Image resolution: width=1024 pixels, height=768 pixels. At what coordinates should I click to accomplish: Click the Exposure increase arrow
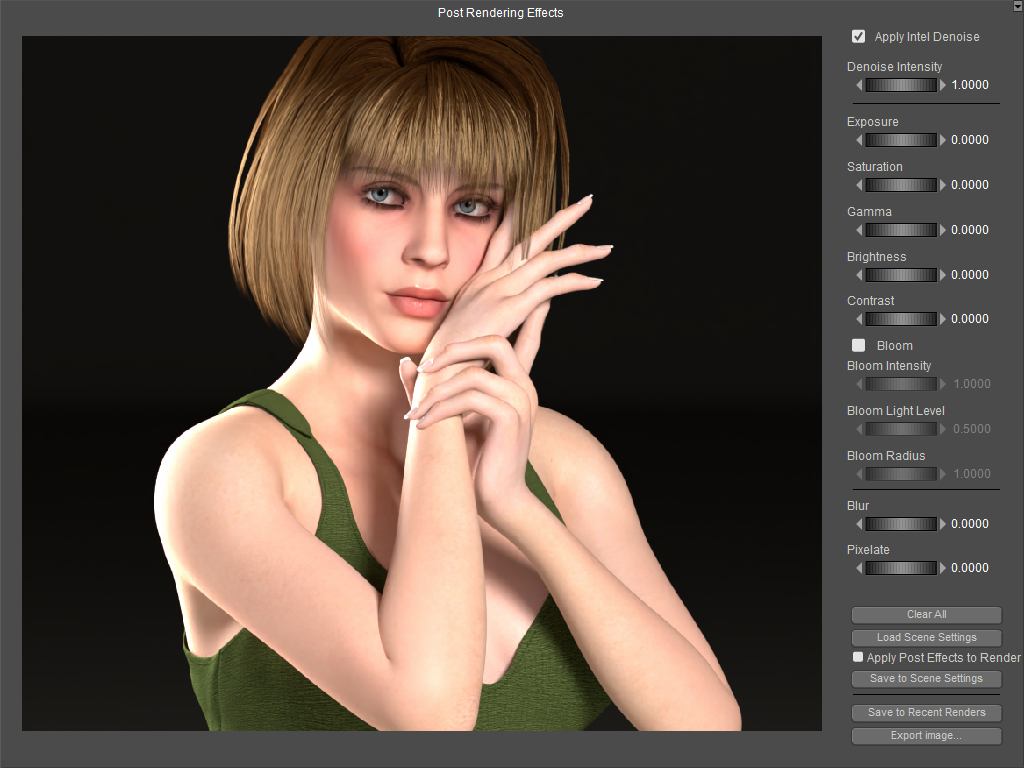[943, 140]
